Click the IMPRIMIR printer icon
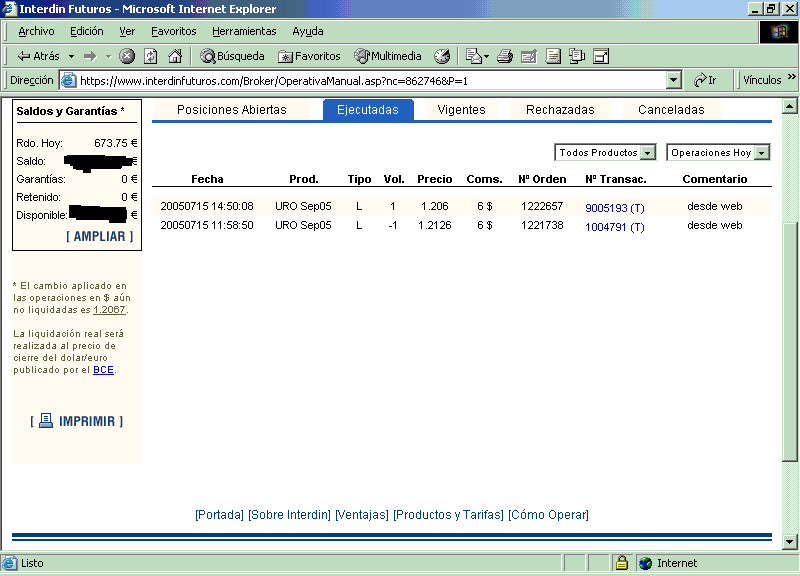Screen dimensions: 800x576 tap(46, 420)
